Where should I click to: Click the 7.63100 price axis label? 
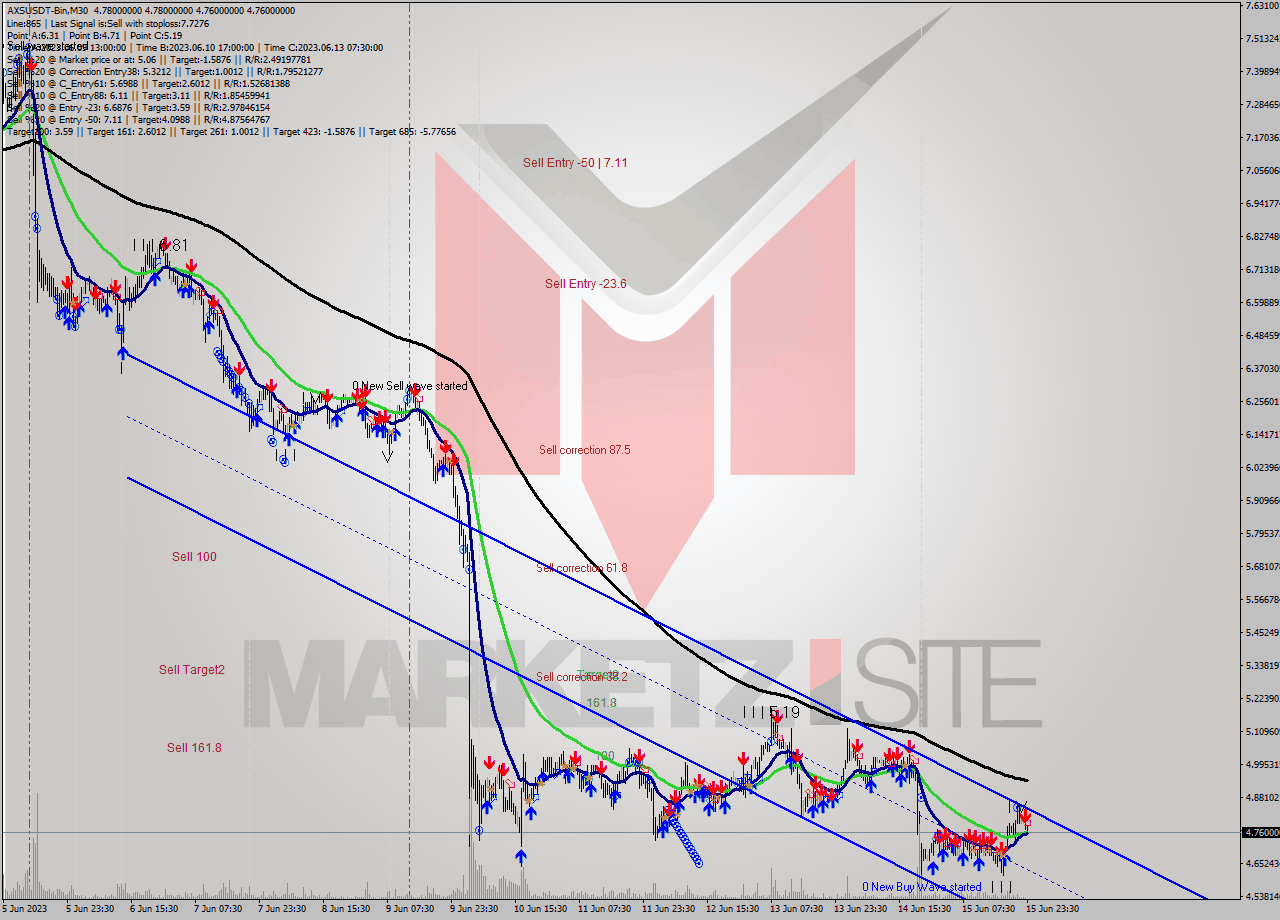(x=1260, y=6)
